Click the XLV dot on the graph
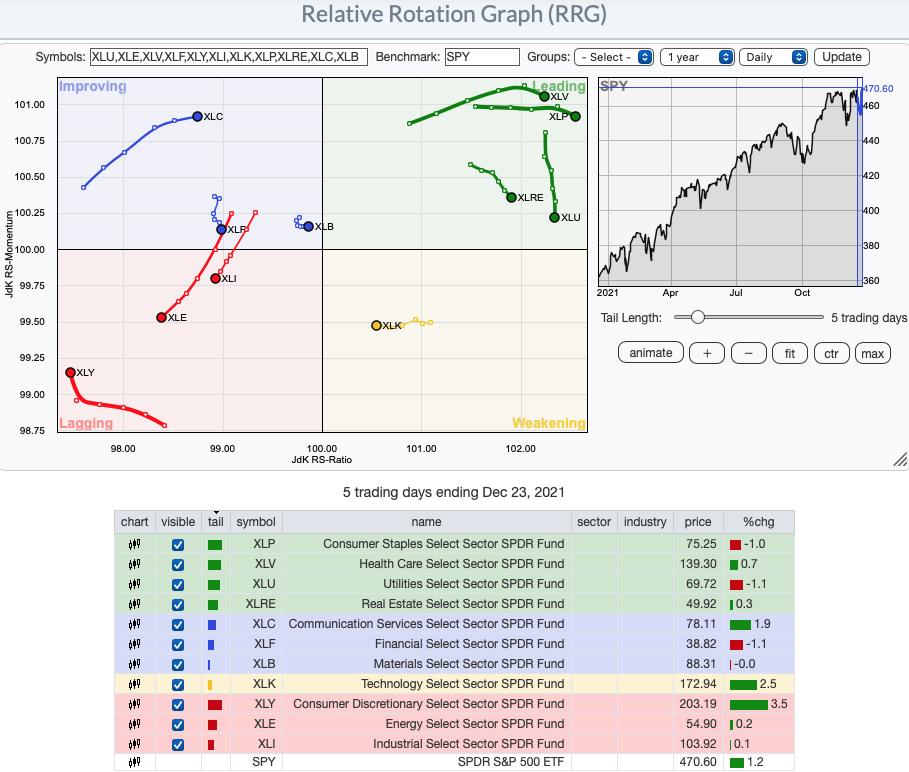909x772 pixels. pos(544,97)
